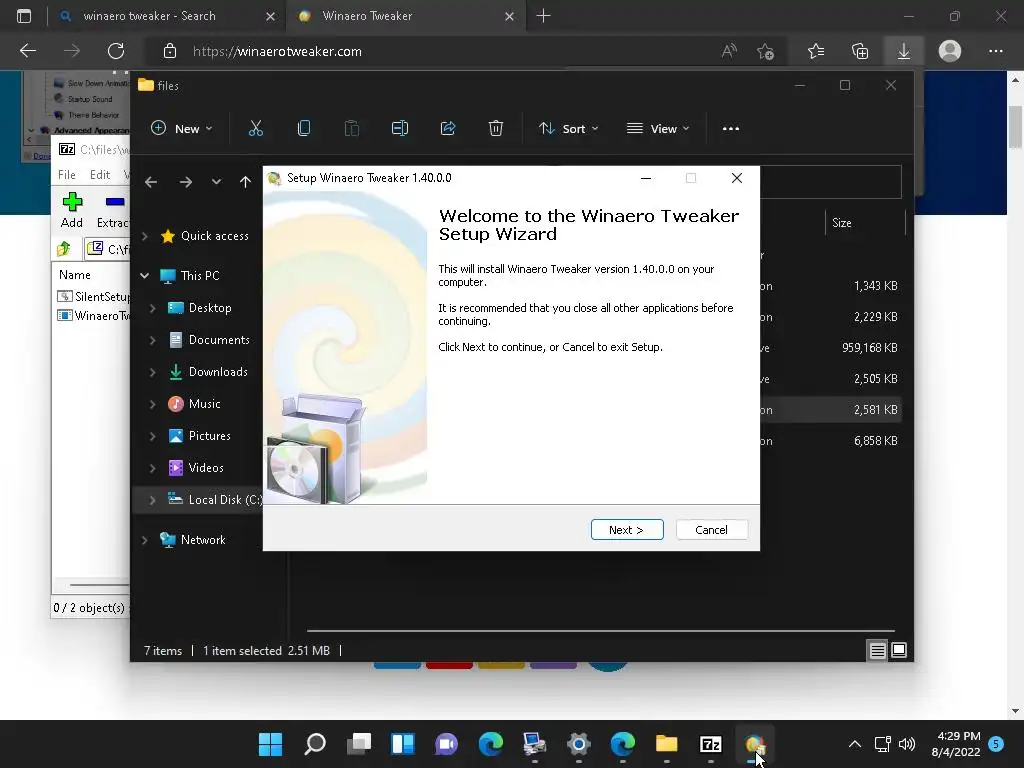Viewport: 1024px width, 768px height.
Task: Open browser Collections icon
Action: (860, 51)
